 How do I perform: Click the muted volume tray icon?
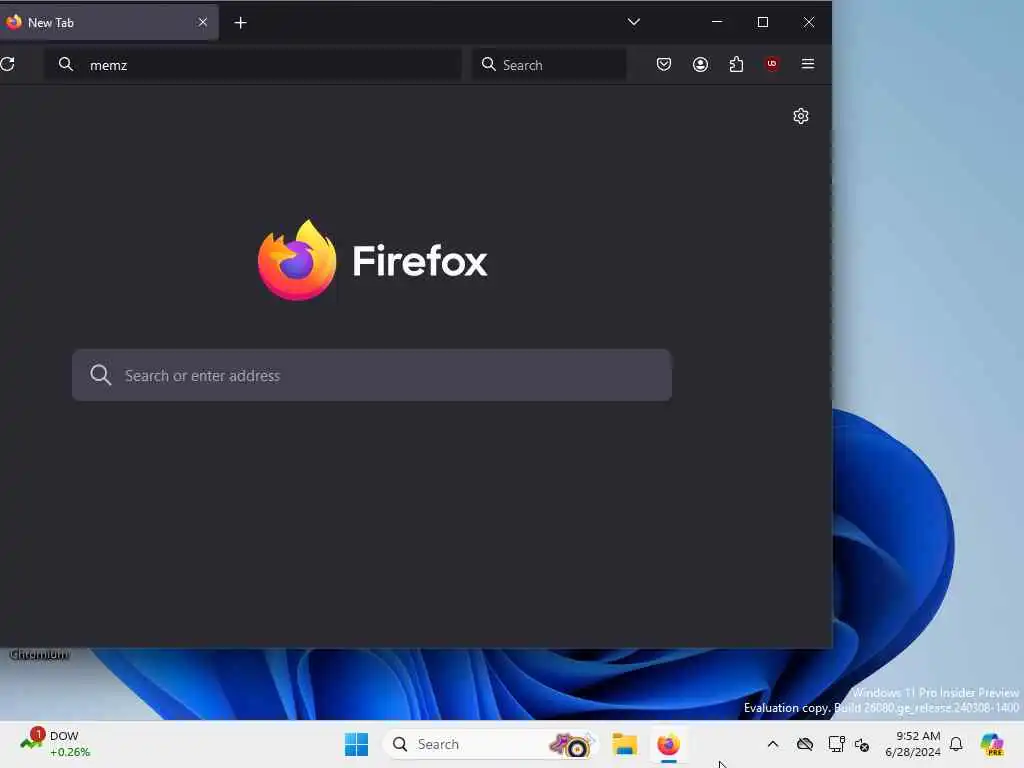[x=862, y=744]
